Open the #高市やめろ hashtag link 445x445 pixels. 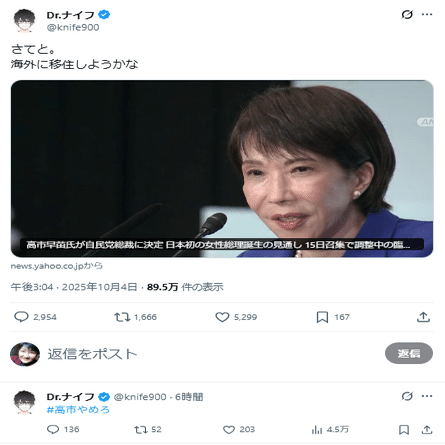pyautogui.click(x=78, y=409)
